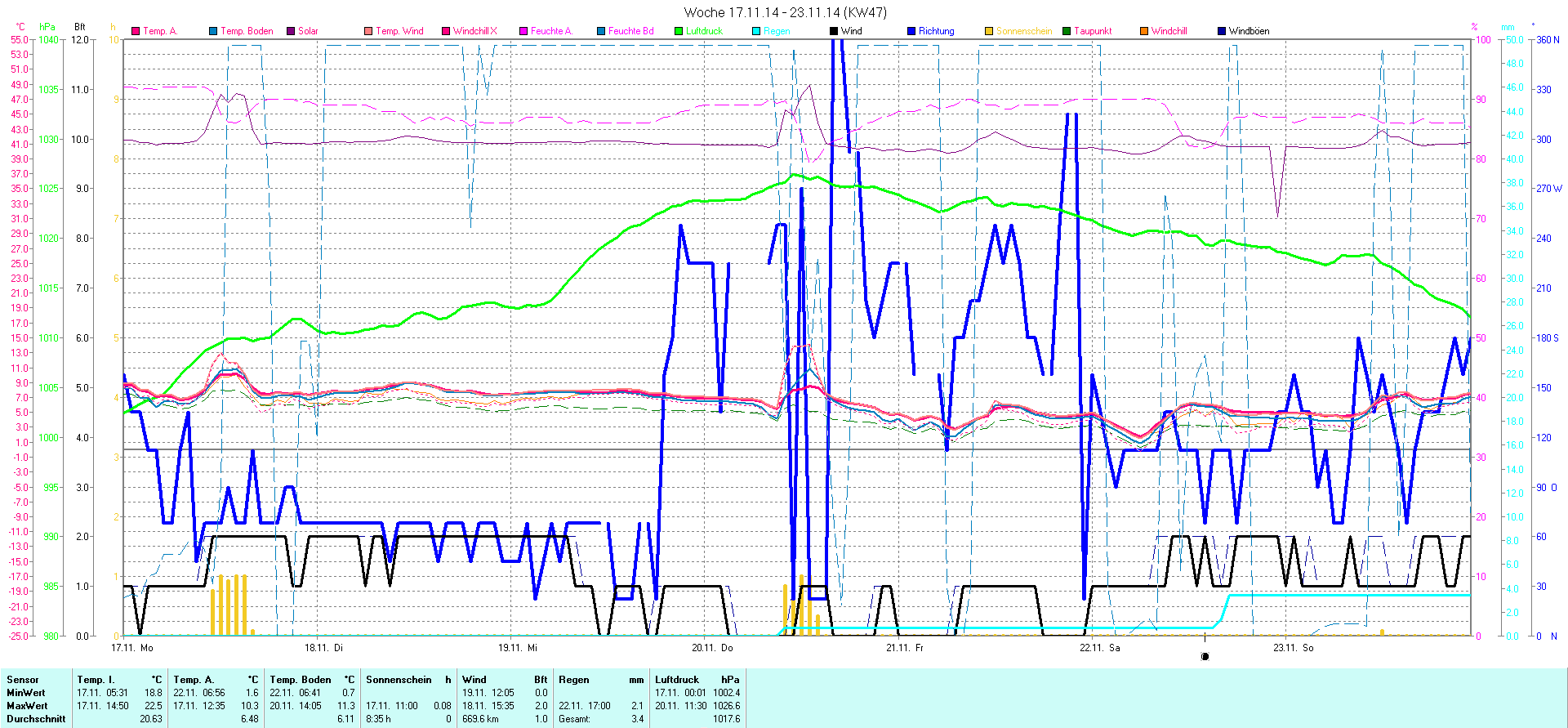
Task: Click the Durchschnitt row label in table
Action: point(36,719)
